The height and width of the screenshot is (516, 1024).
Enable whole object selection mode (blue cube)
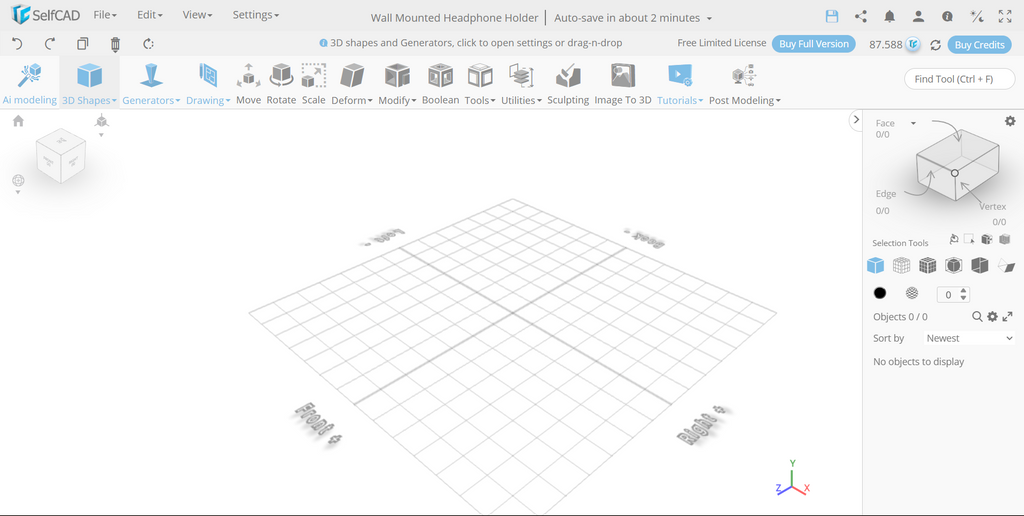pyautogui.click(x=875, y=265)
